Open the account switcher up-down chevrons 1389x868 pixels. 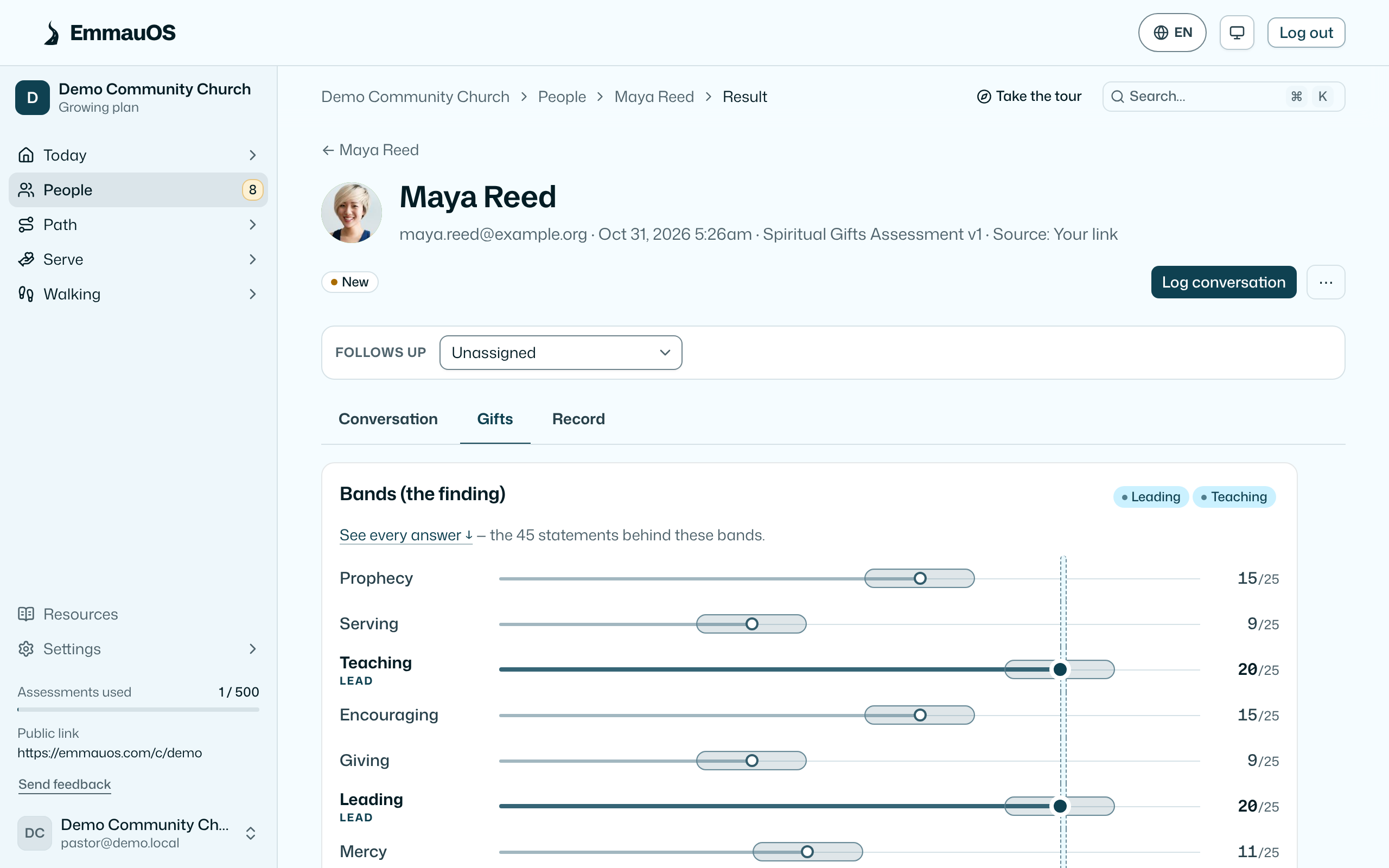pos(251,833)
